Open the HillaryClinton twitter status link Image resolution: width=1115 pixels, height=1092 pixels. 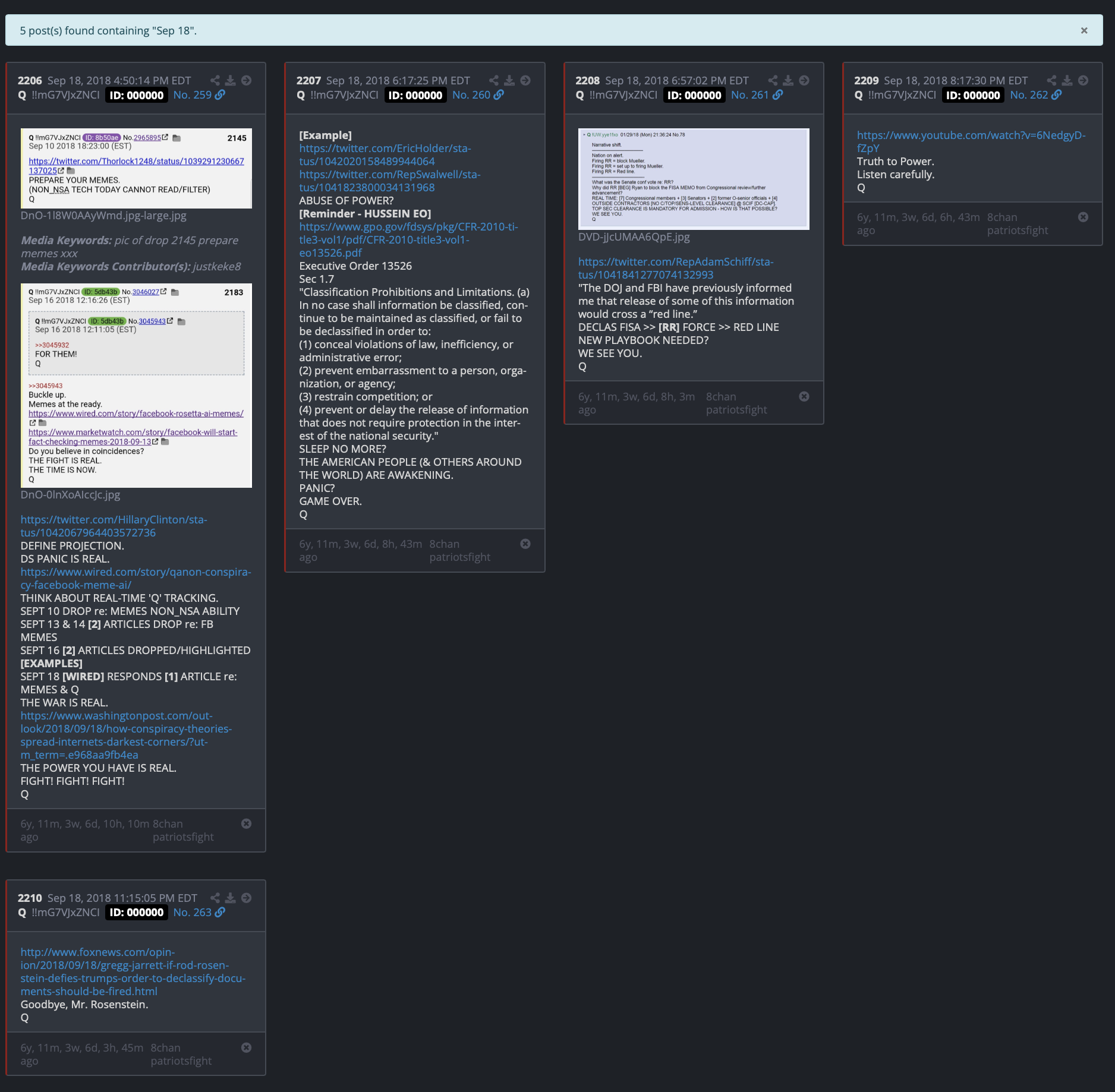click(x=114, y=526)
